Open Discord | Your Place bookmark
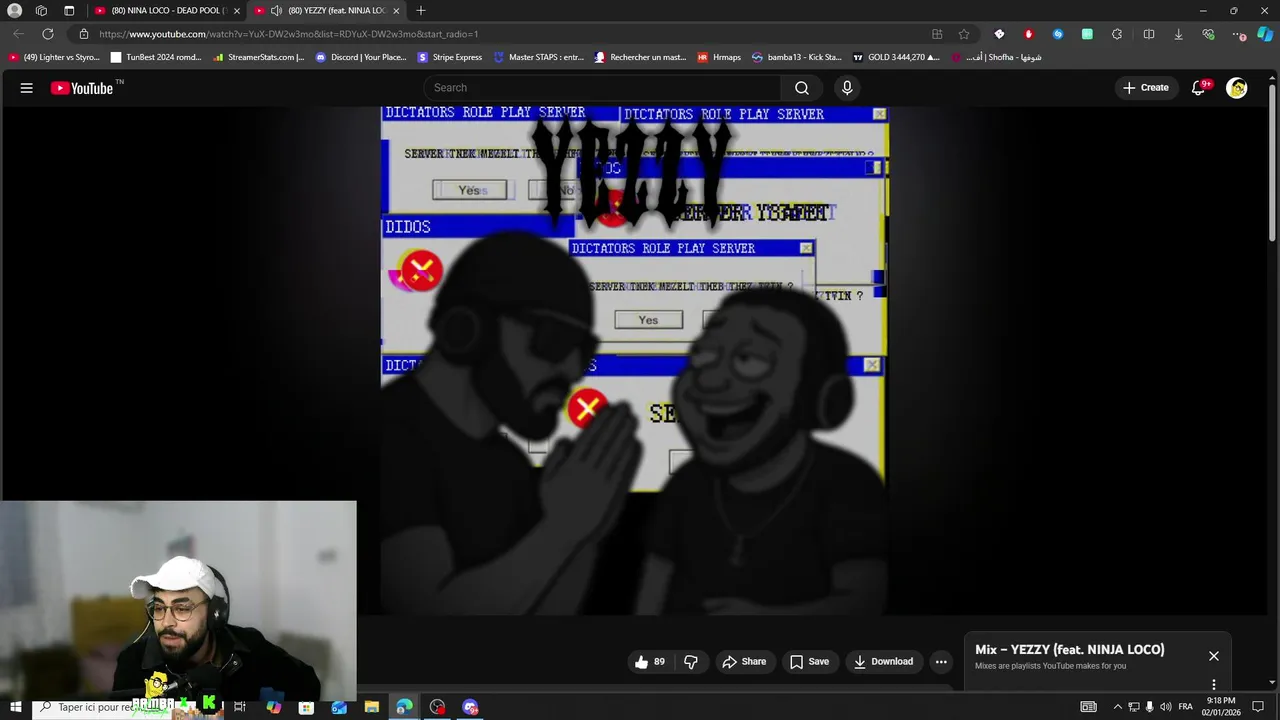Screen dimensions: 1280x720 click(x=361, y=57)
